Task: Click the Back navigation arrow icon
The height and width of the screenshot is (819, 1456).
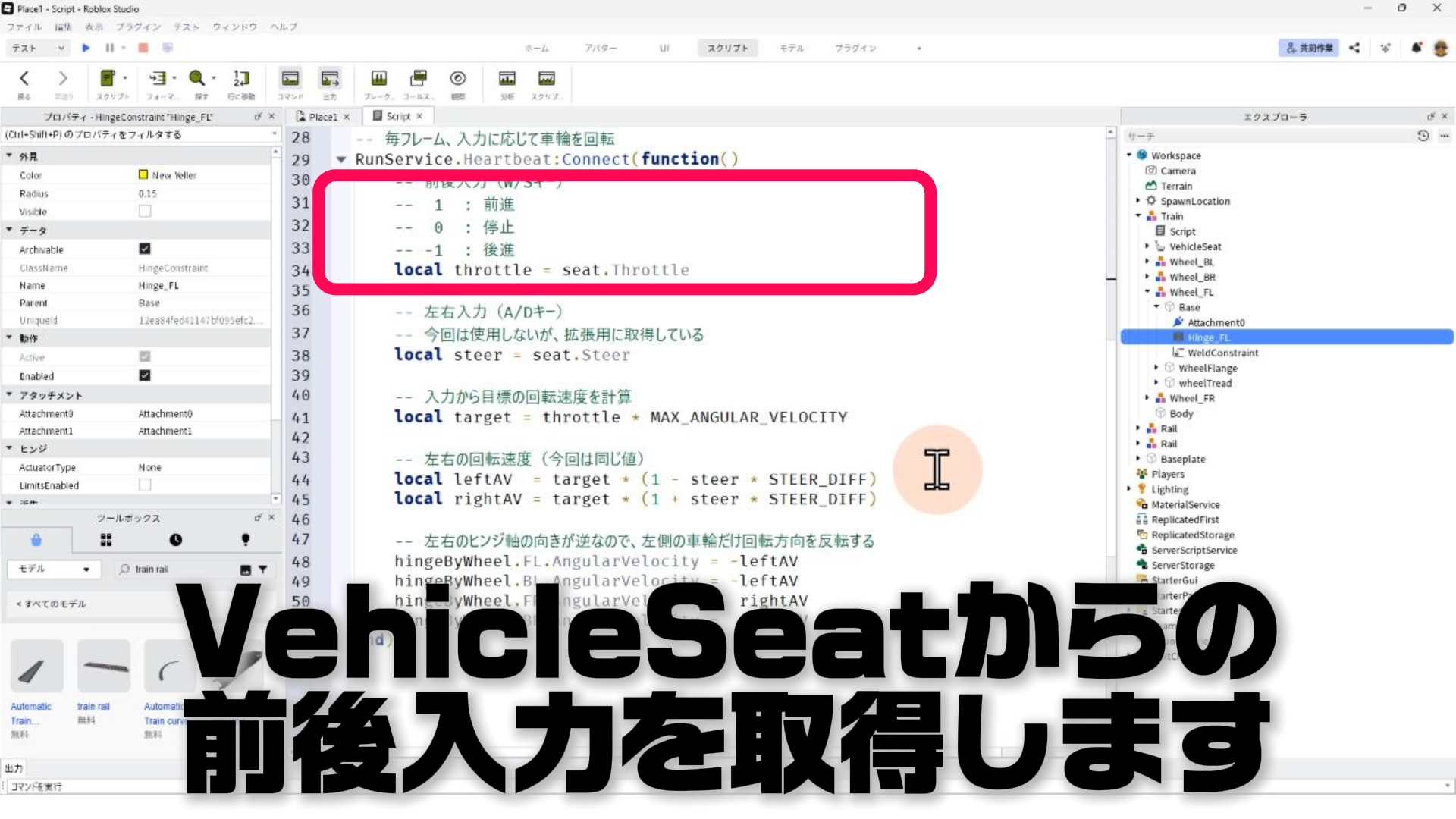Action: pyautogui.click(x=24, y=79)
